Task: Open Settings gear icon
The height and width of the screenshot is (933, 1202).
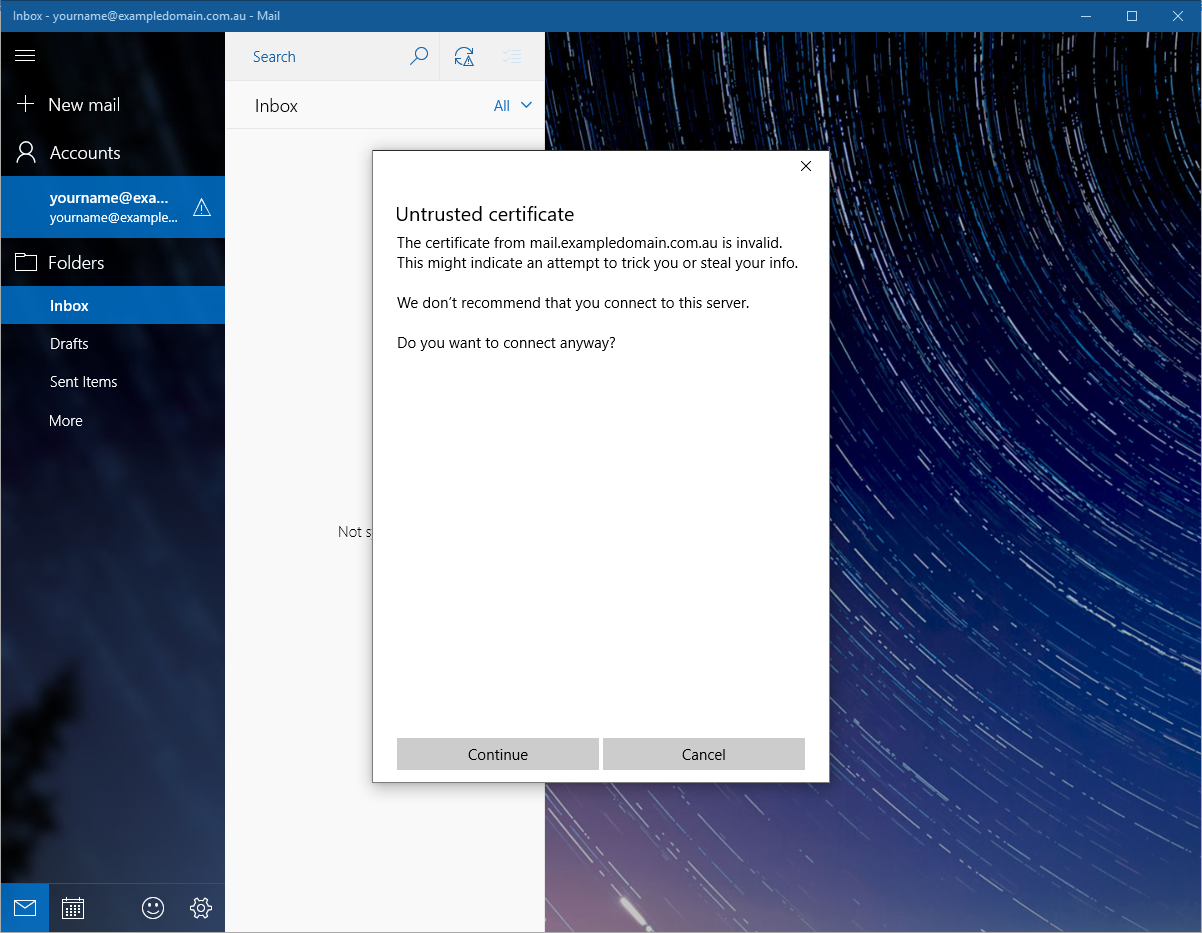Action: pyautogui.click(x=201, y=908)
